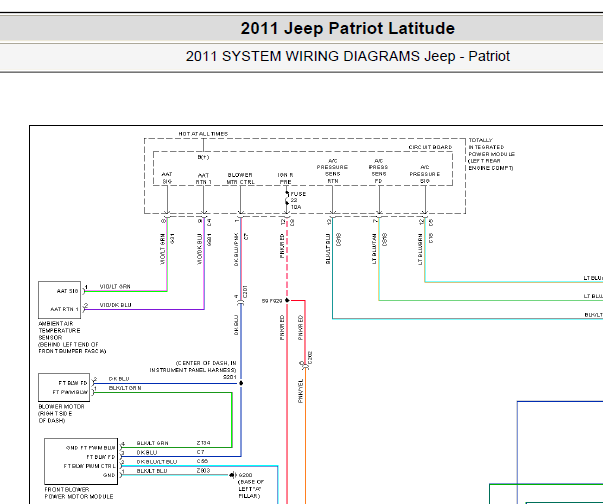Select 'A/C PRESSURE SENS RTN' terminal label
This screenshot has width=603, height=504.
332,171
